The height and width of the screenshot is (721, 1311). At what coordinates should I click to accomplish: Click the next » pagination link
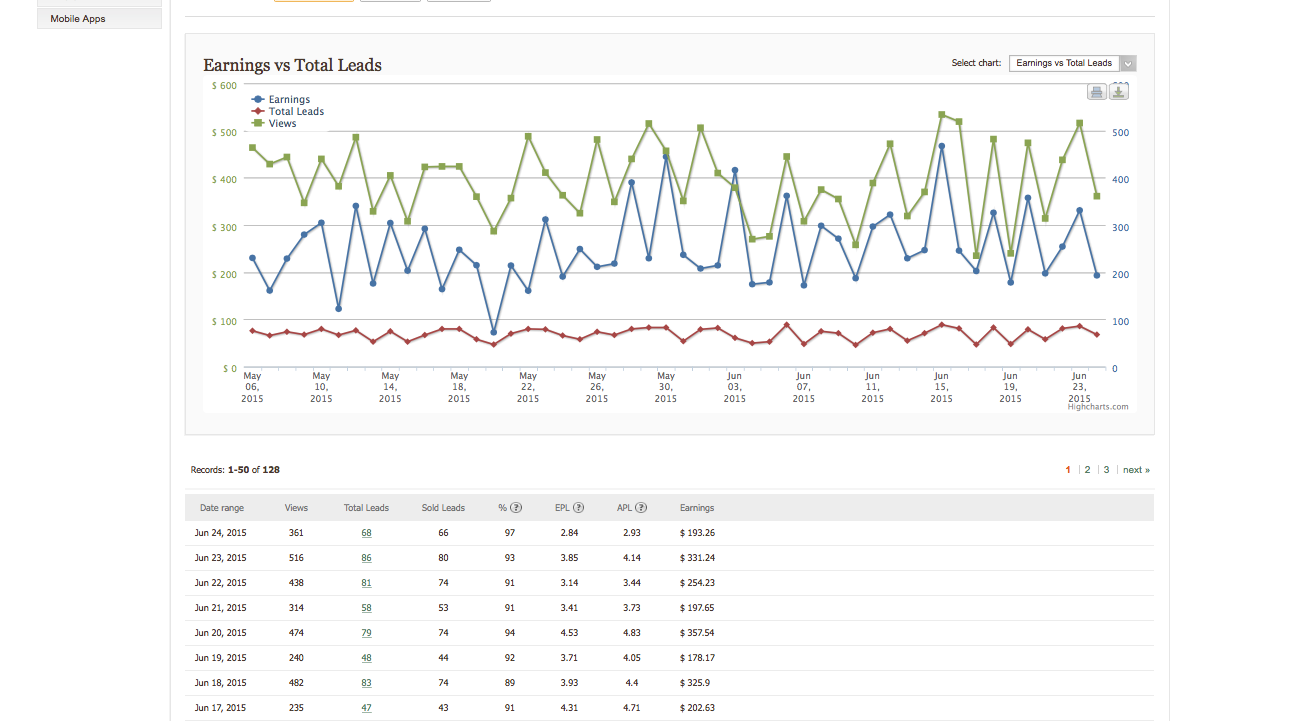coord(1136,470)
